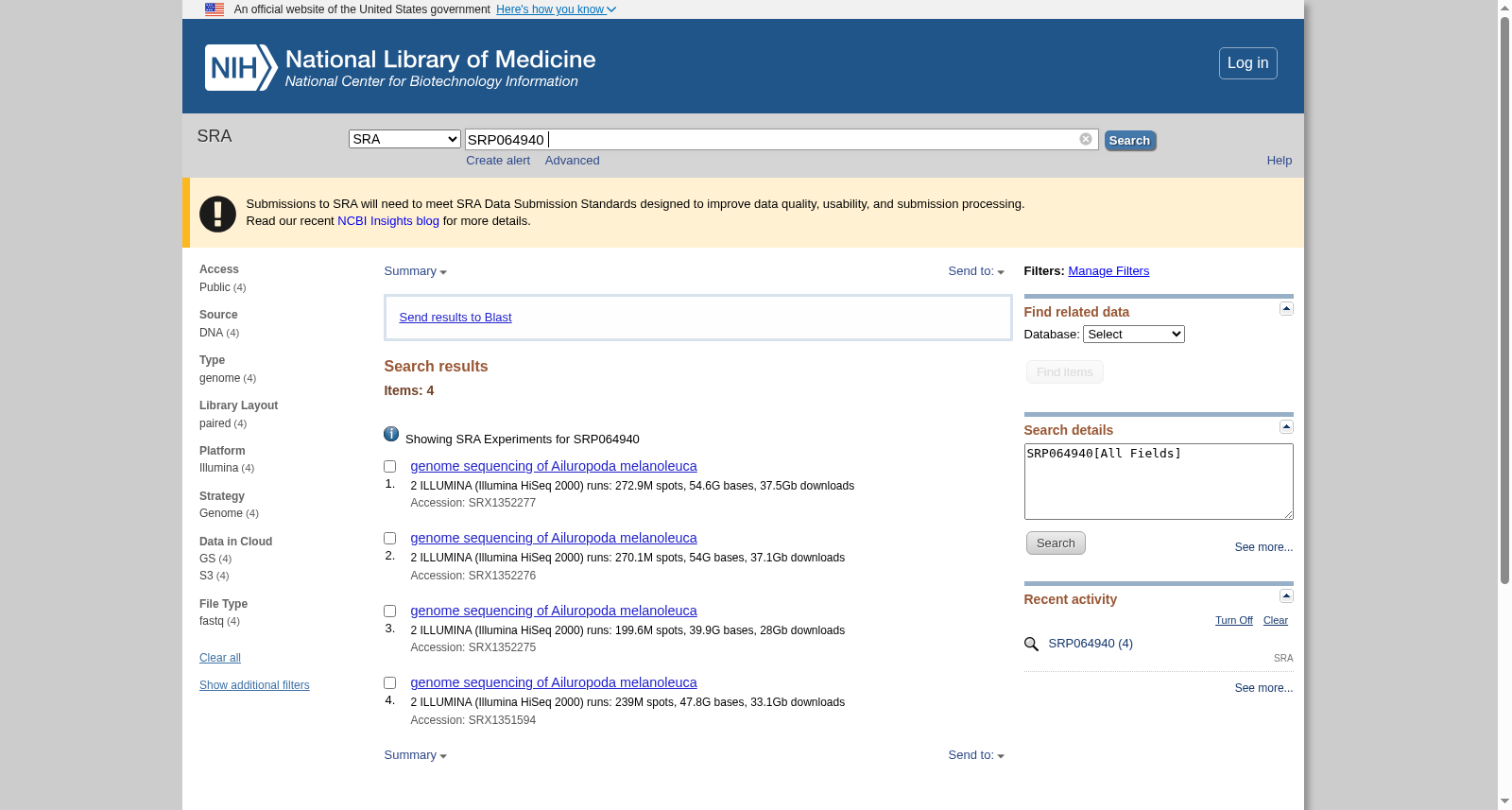Open the Advanced search link
The height and width of the screenshot is (810, 1512).
tap(572, 161)
